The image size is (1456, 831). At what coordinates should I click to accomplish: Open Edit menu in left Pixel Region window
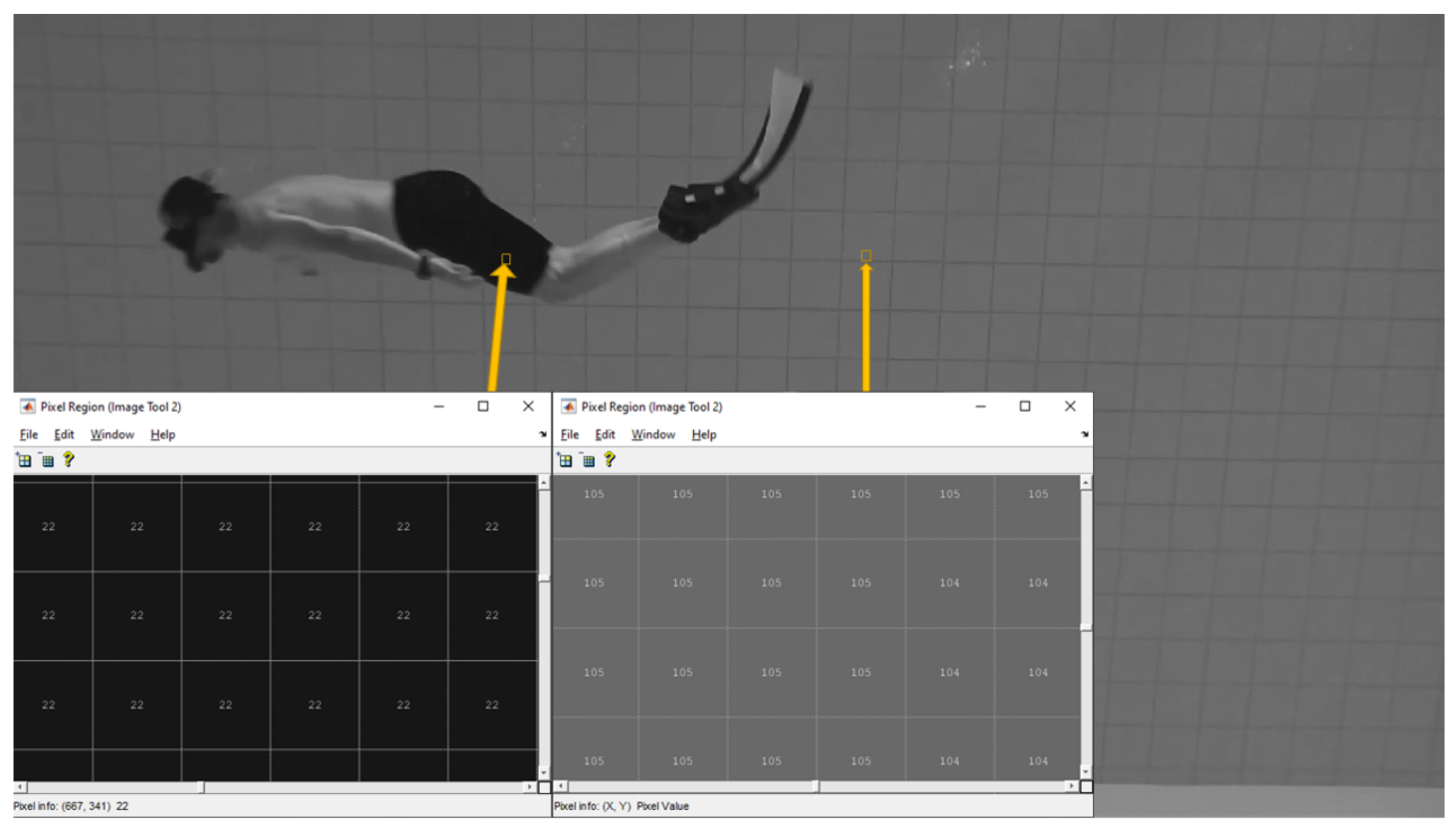(x=64, y=435)
